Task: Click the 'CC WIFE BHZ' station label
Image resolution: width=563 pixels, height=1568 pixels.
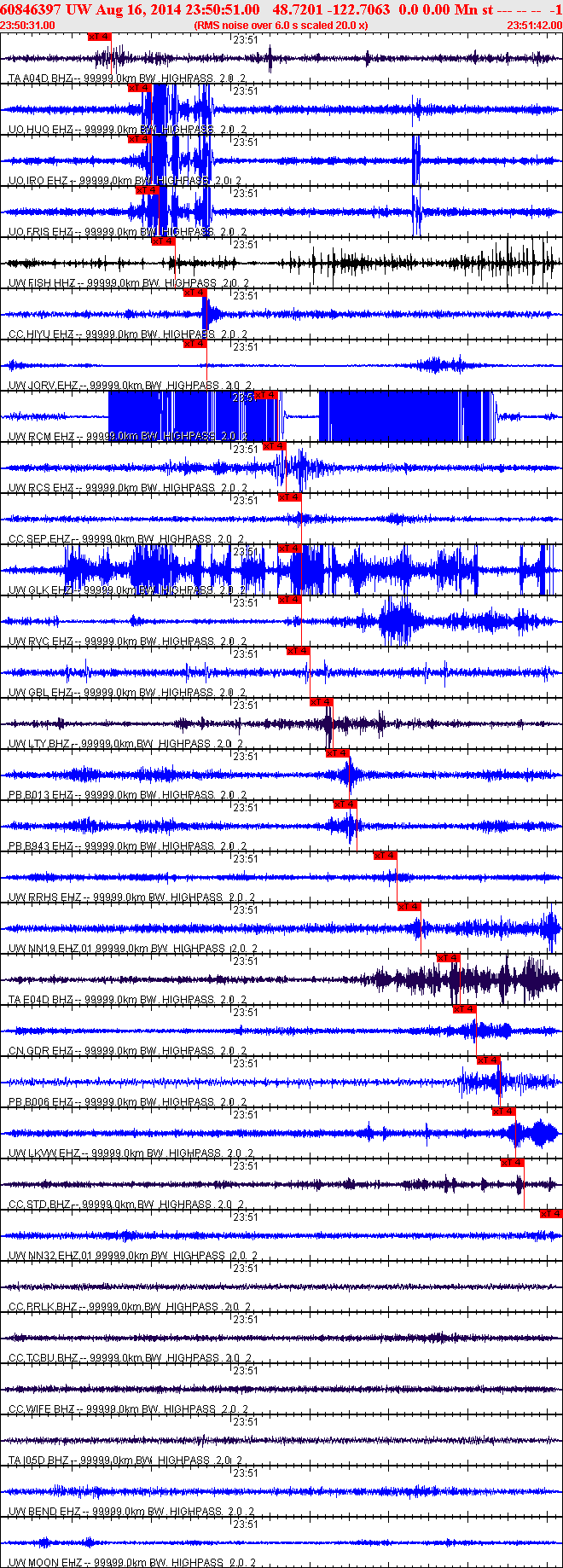Action: click(42, 1409)
